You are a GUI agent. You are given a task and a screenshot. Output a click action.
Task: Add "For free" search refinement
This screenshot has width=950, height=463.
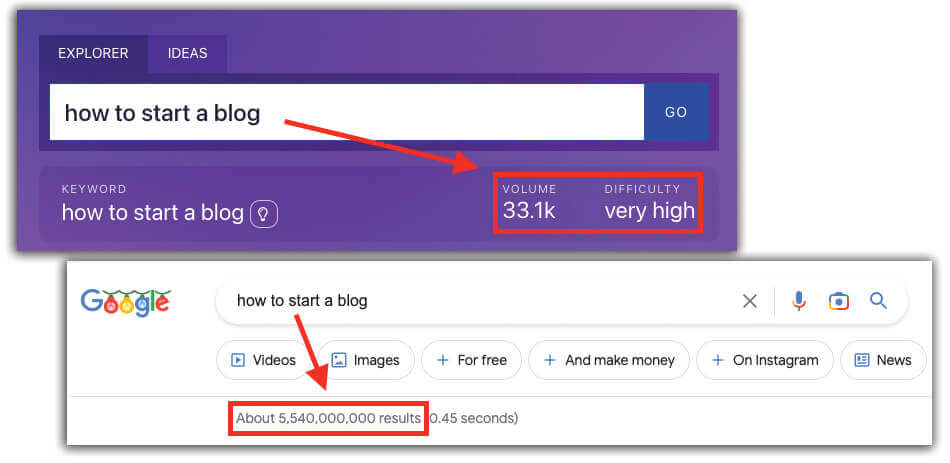472,360
